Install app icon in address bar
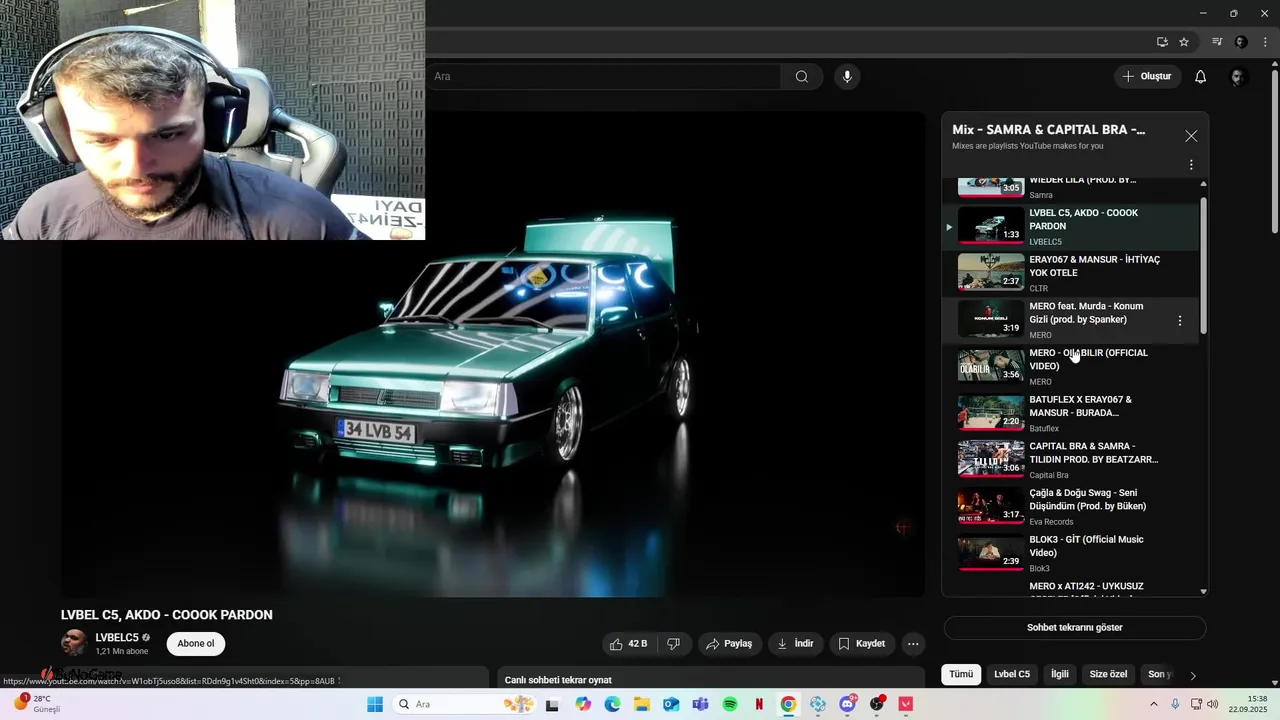 click(1162, 42)
